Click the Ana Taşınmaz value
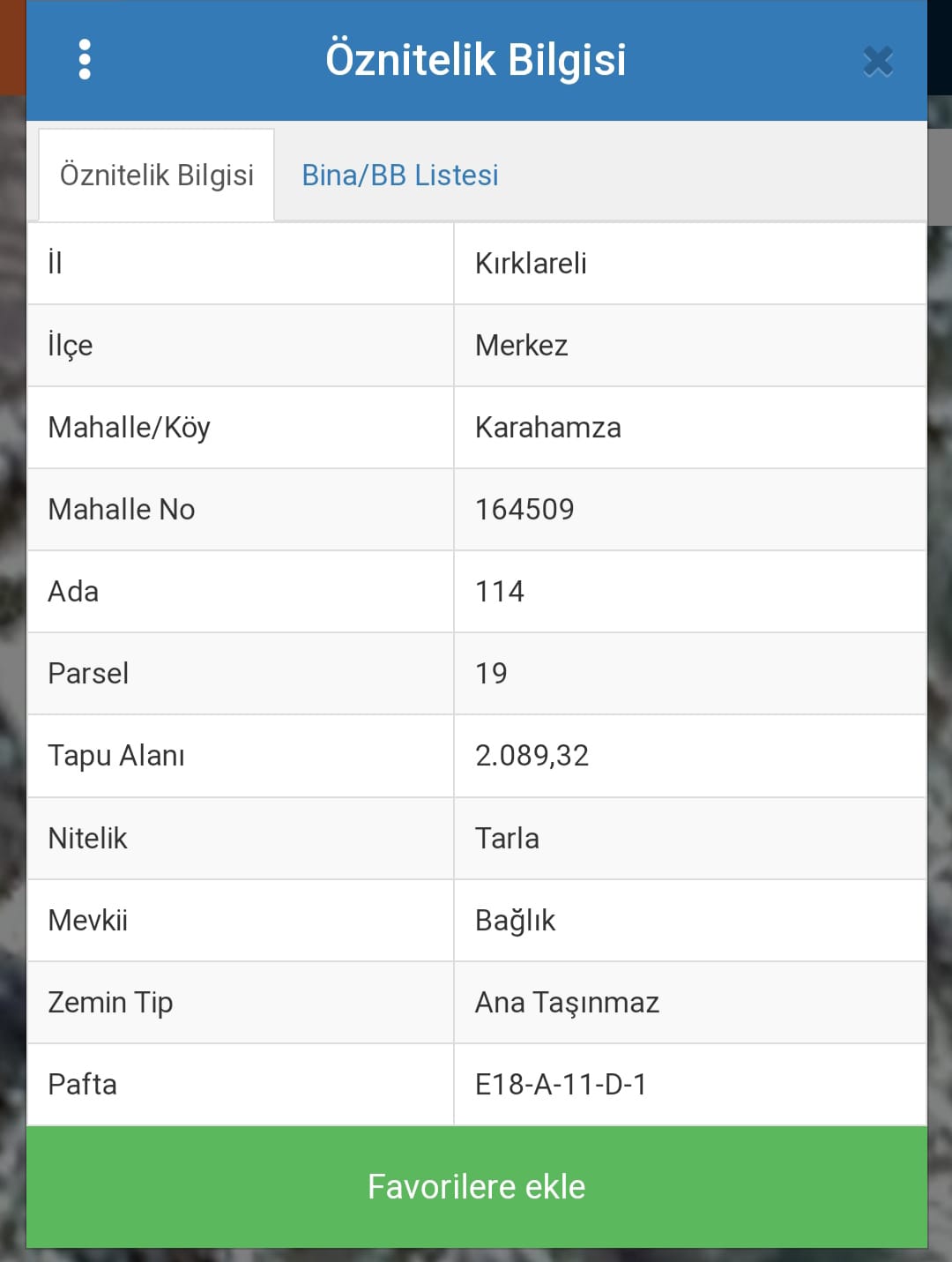This screenshot has height=1262, width=952. (567, 1002)
